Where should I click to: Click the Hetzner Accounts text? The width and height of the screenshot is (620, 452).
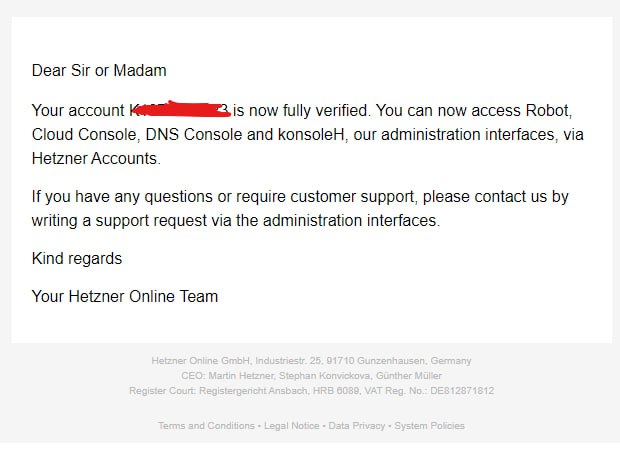pyautogui.click(x=96, y=159)
